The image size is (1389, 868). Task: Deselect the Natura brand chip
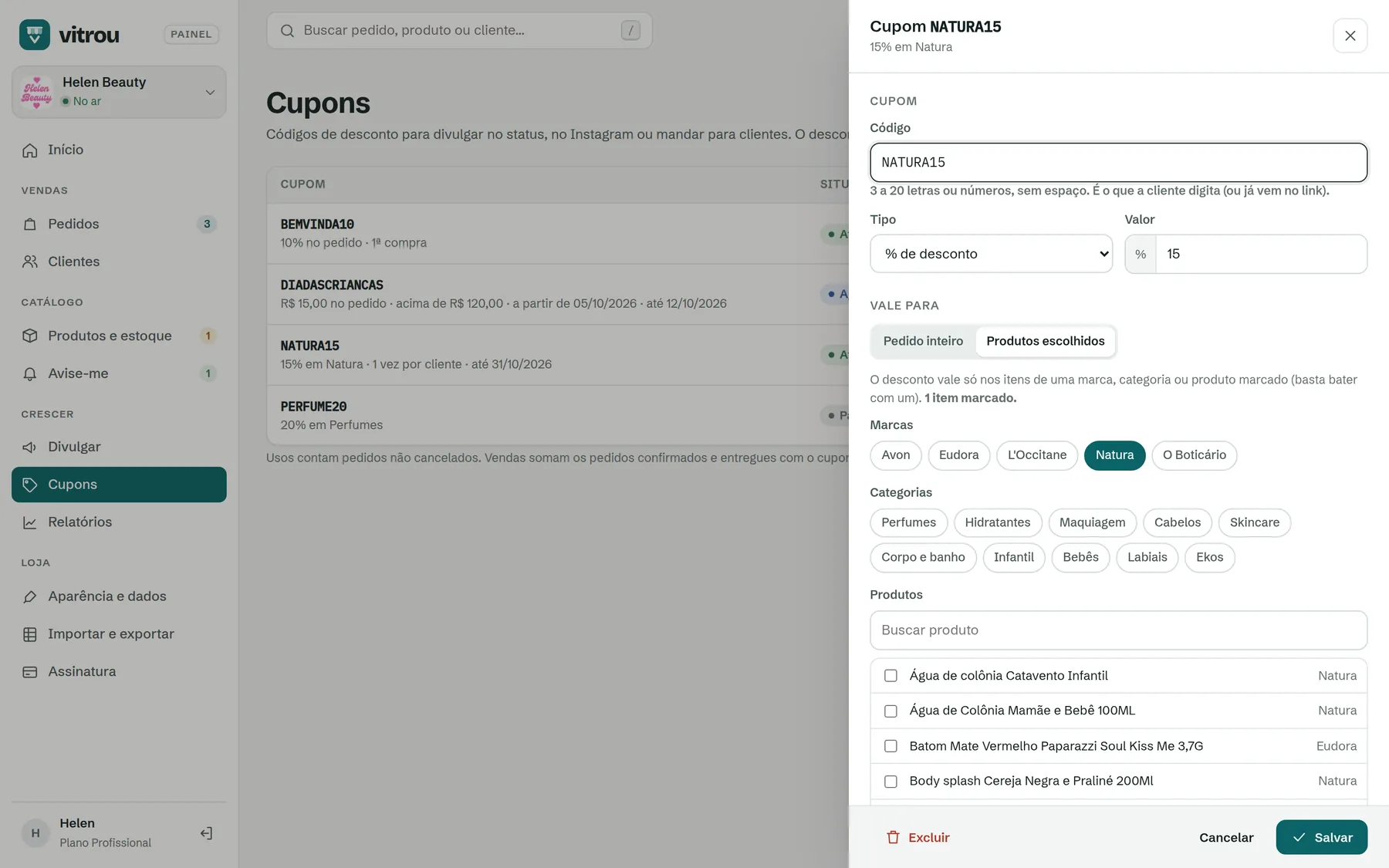(1114, 455)
